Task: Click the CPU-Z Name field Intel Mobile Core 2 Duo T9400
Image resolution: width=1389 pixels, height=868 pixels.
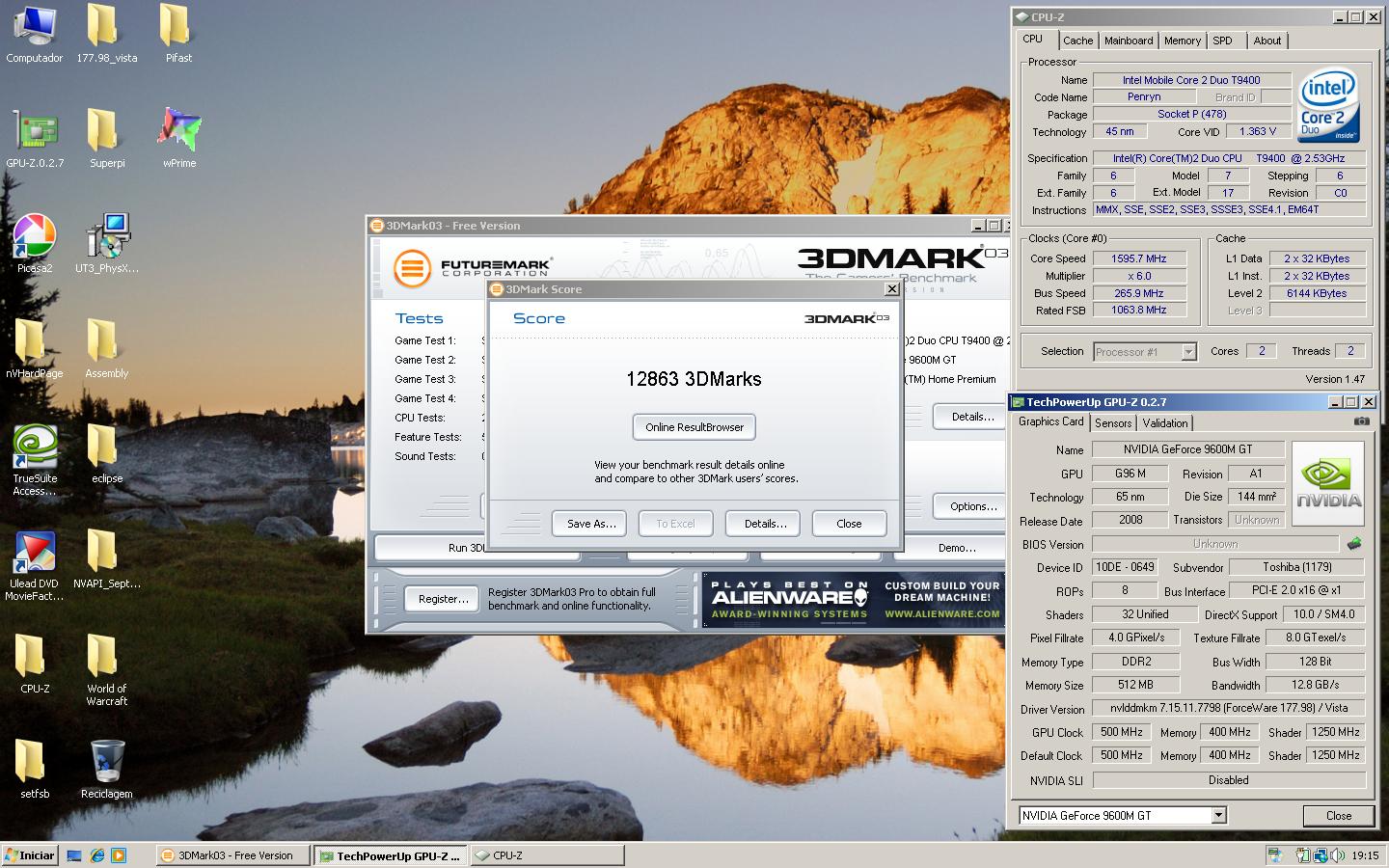Action: [x=1191, y=80]
